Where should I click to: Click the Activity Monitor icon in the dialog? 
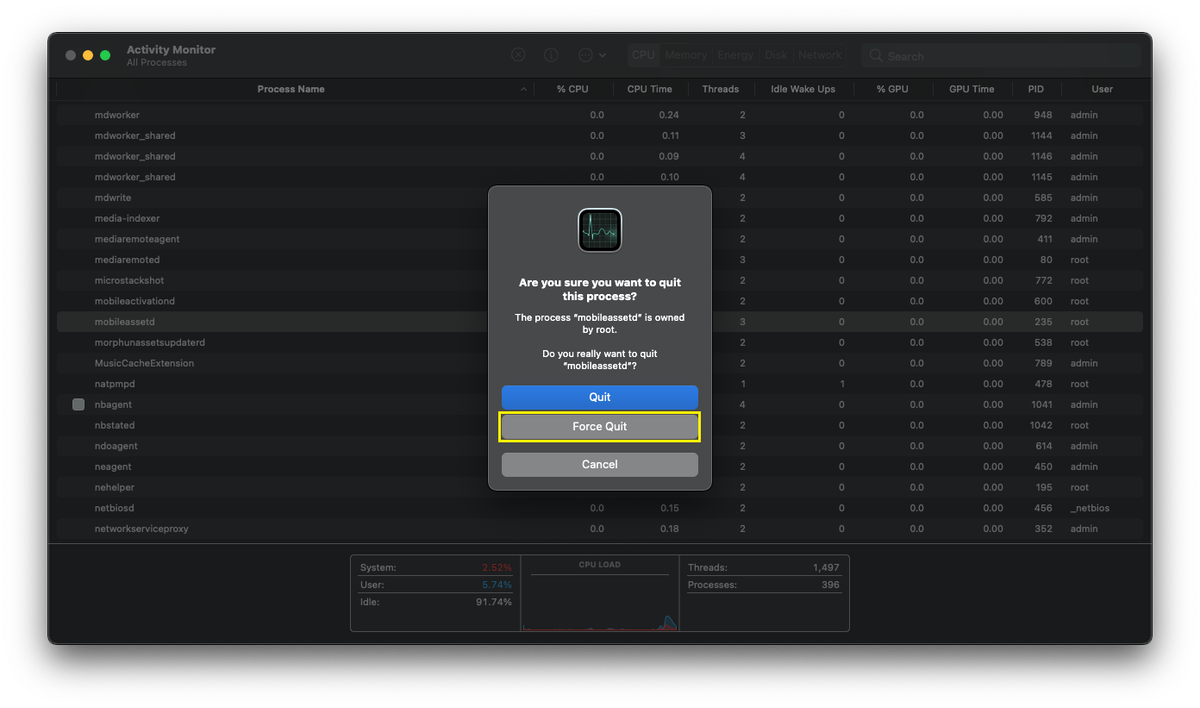pyautogui.click(x=599, y=229)
